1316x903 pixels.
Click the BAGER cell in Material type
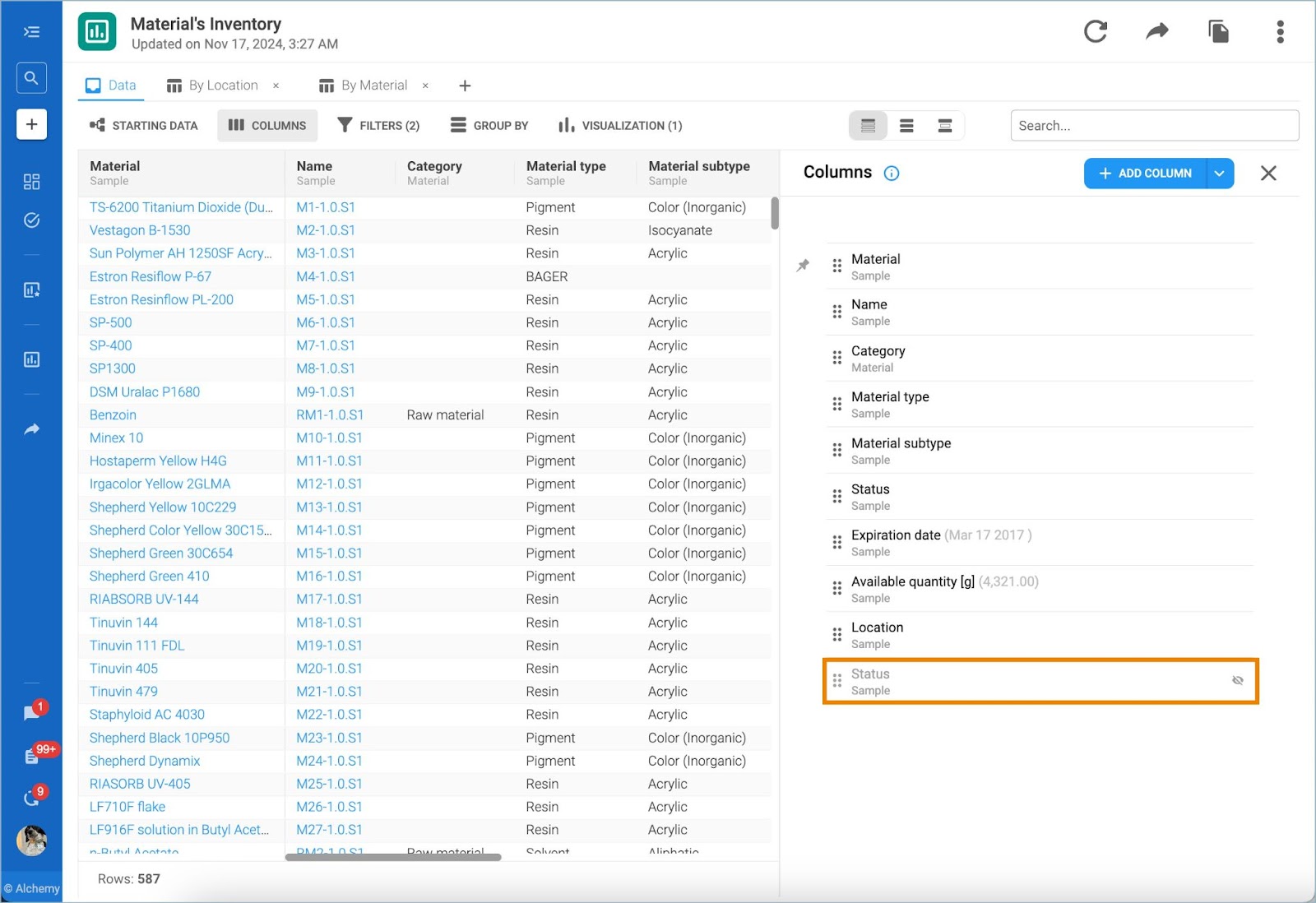pos(547,276)
